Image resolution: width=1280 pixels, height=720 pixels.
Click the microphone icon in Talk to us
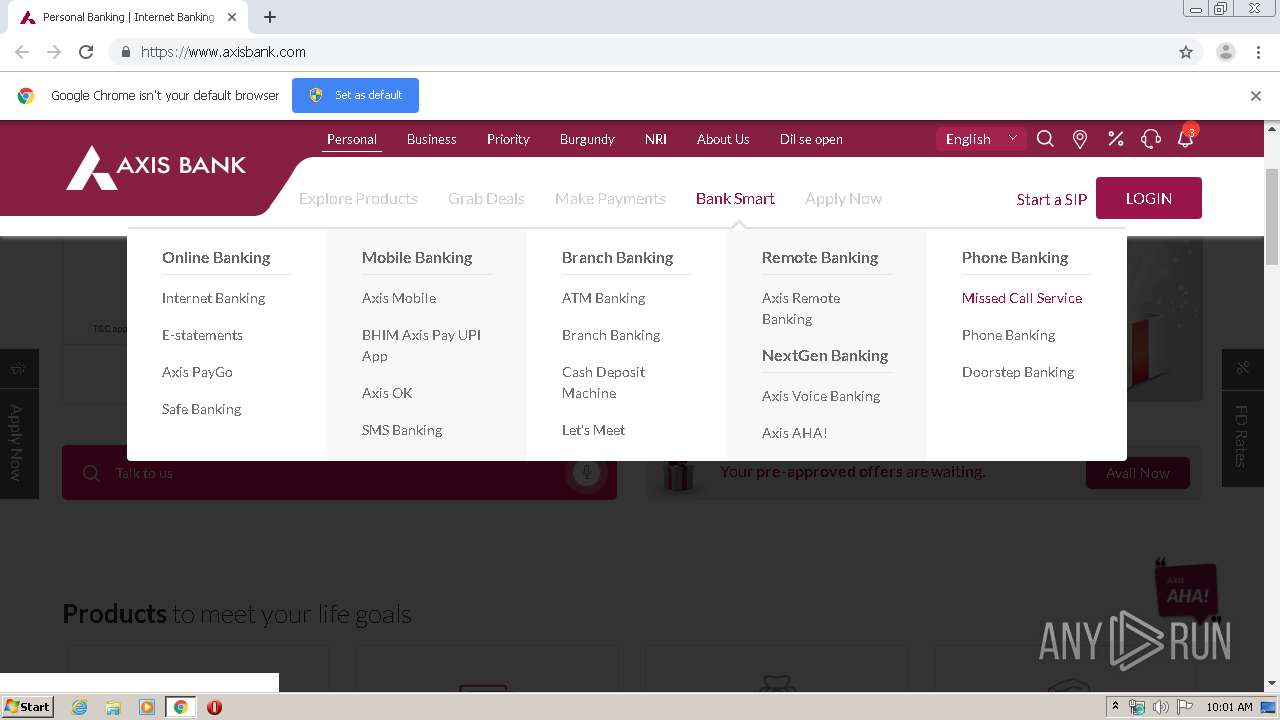pyautogui.click(x=587, y=473)
